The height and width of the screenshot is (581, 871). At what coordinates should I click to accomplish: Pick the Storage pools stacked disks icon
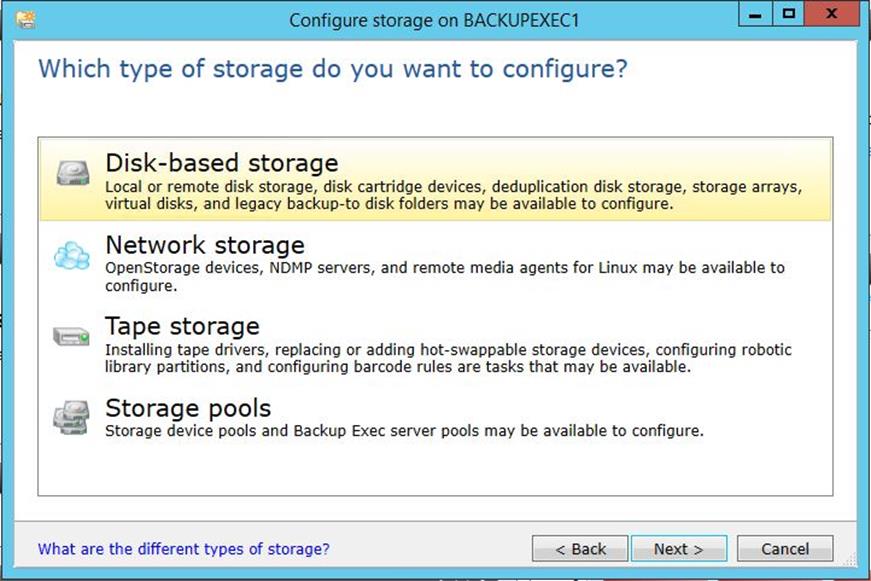[71, 418]
